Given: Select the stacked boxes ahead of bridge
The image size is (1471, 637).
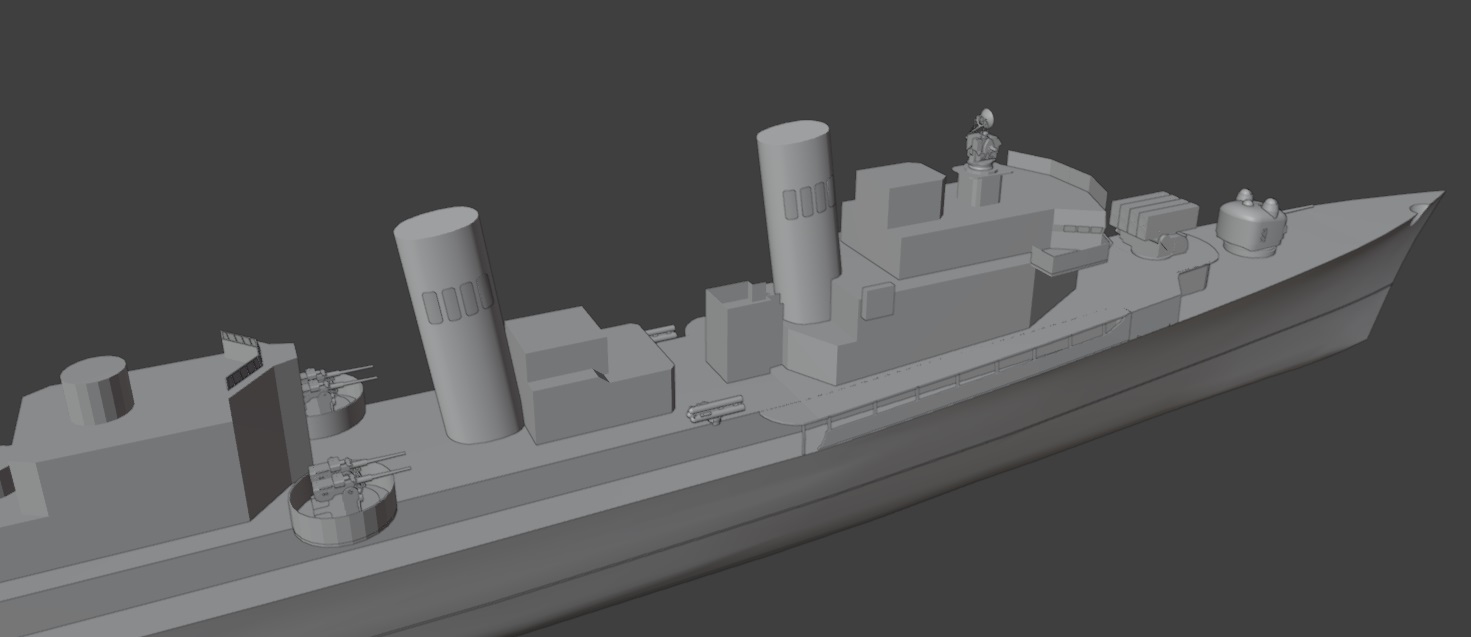Looking at the screenshot, I should pos(1155,215).
